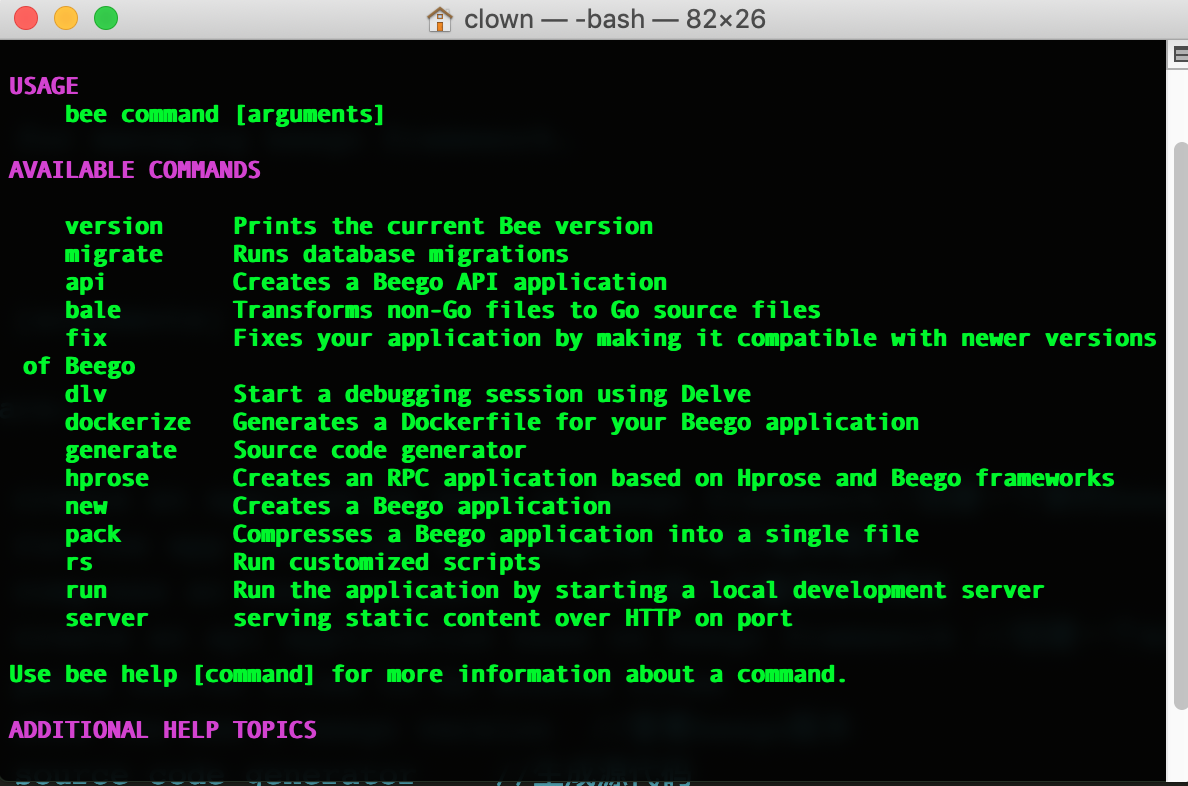Image resolution: width=1188 pixels, height=786 pixels.
Task: Click the "rs" command name
Action: click(x=79, y=562)
